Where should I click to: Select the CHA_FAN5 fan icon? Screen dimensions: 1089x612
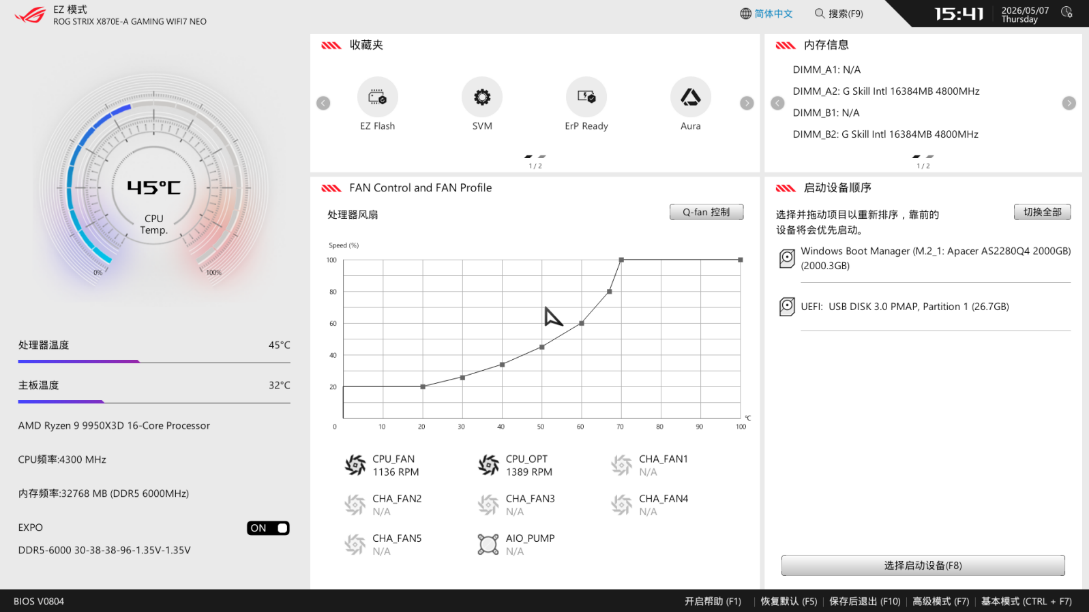point(355,544)
